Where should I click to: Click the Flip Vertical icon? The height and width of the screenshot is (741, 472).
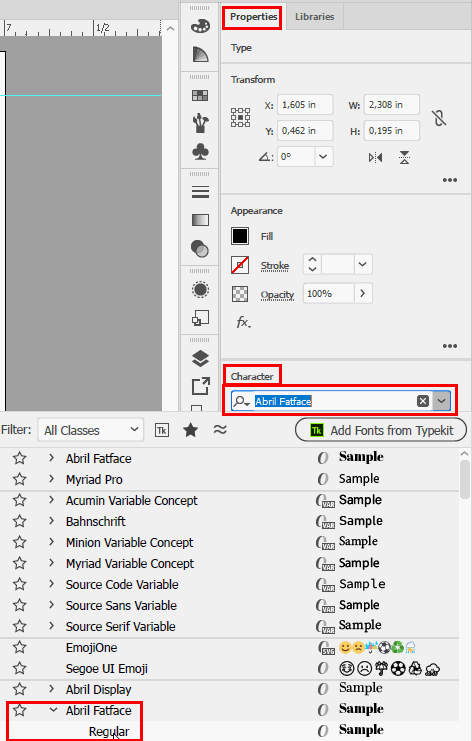[x=404, y=157]
